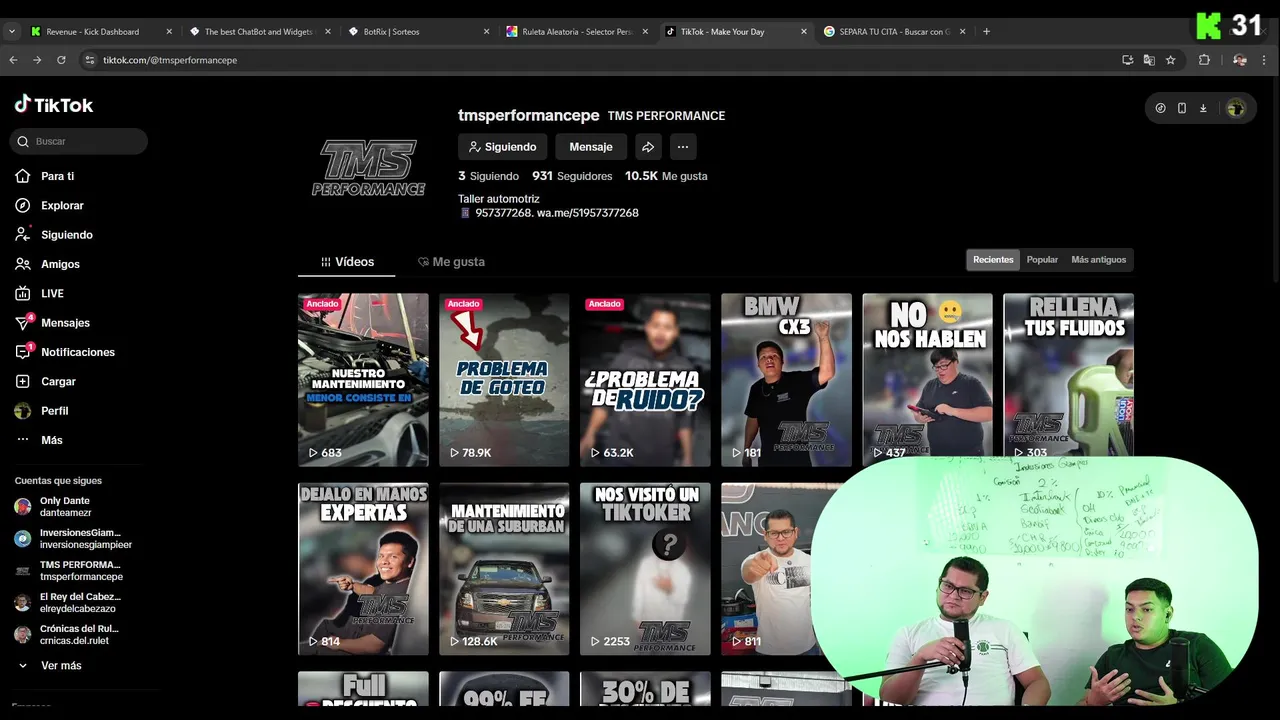Switch to BotRix | Sorteos tab
Screen dimensions: 1280x720
419,31
